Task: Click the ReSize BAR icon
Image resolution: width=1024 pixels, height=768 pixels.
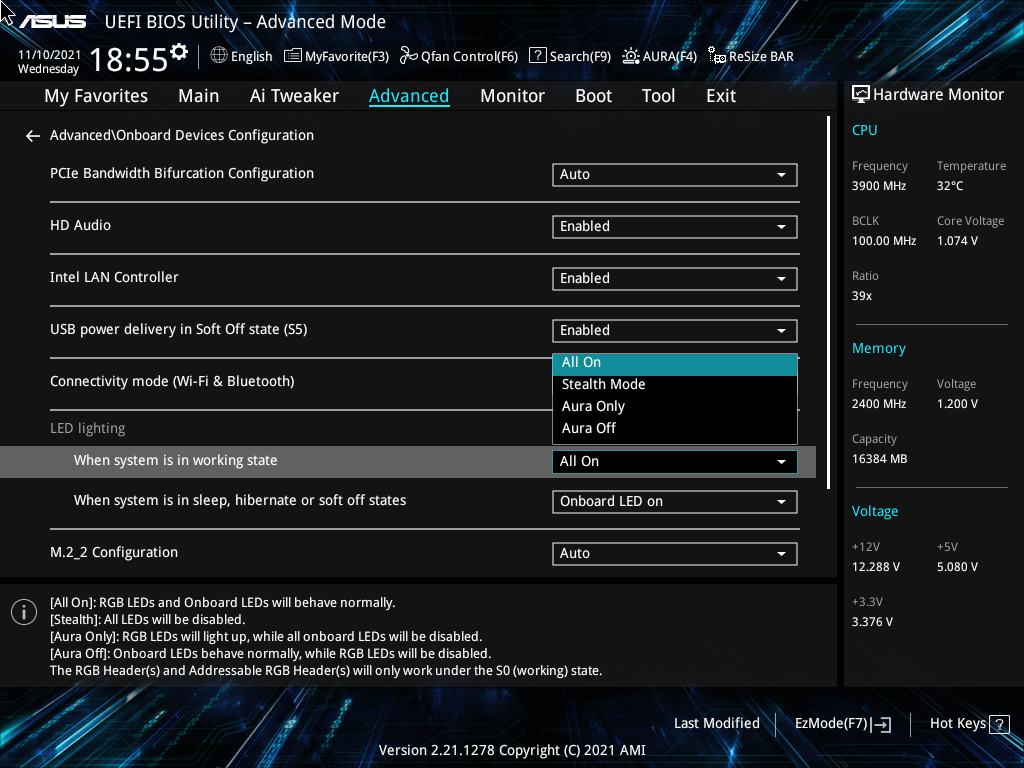Action: point(717,56)
